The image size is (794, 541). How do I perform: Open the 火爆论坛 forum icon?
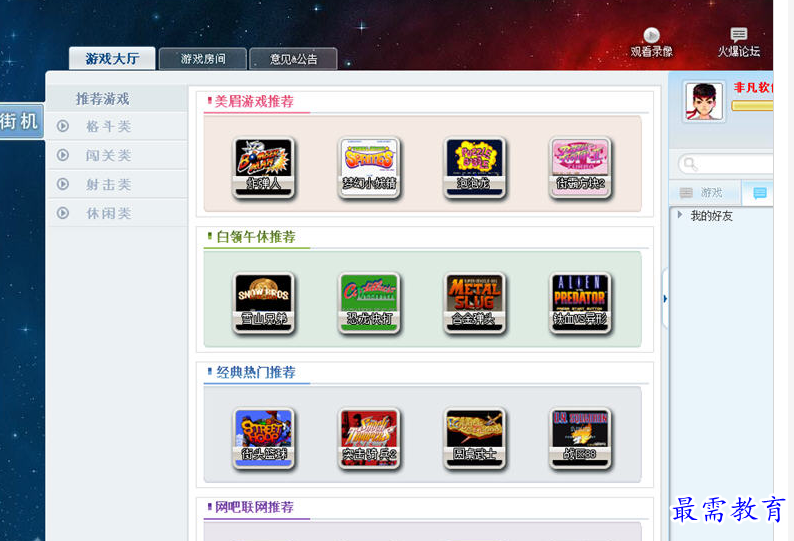(739, 34)
